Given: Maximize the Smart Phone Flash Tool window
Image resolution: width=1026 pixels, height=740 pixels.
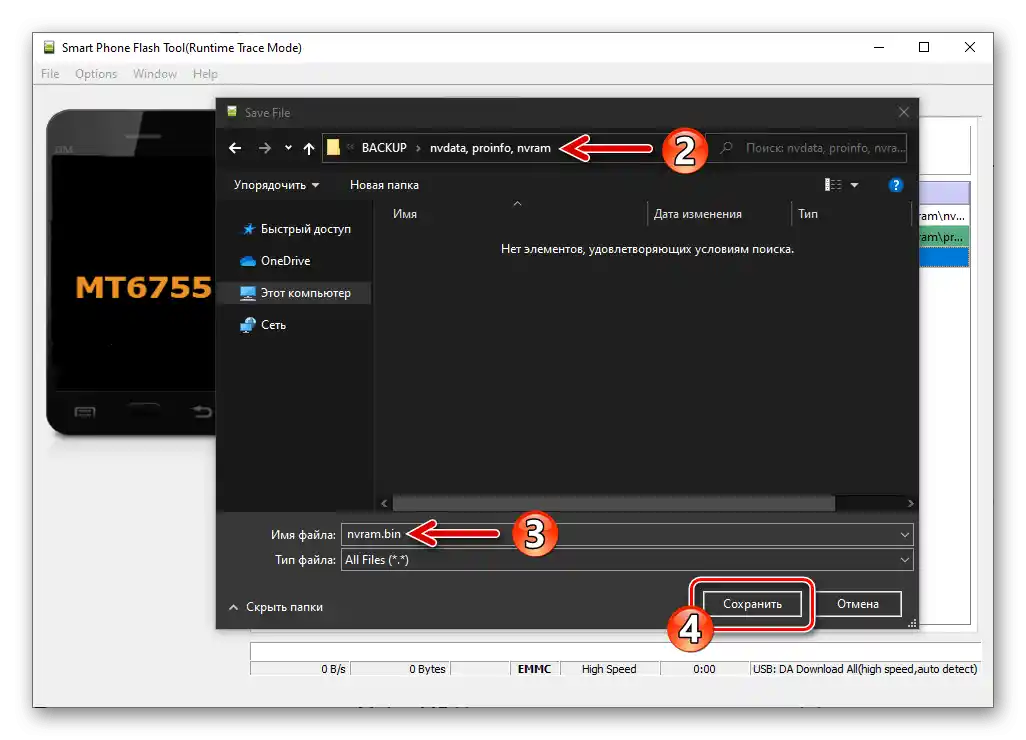Looking at the screenshot, I should click(x=924, y=47).
